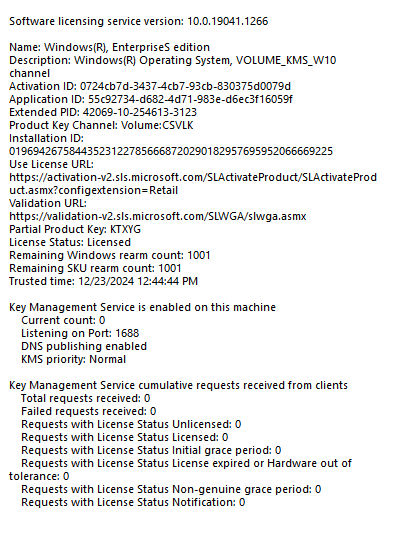This screenshot has width=394, height=538.
Task: Click the DNS publishing enabled line
Action: tap(84, 346)
